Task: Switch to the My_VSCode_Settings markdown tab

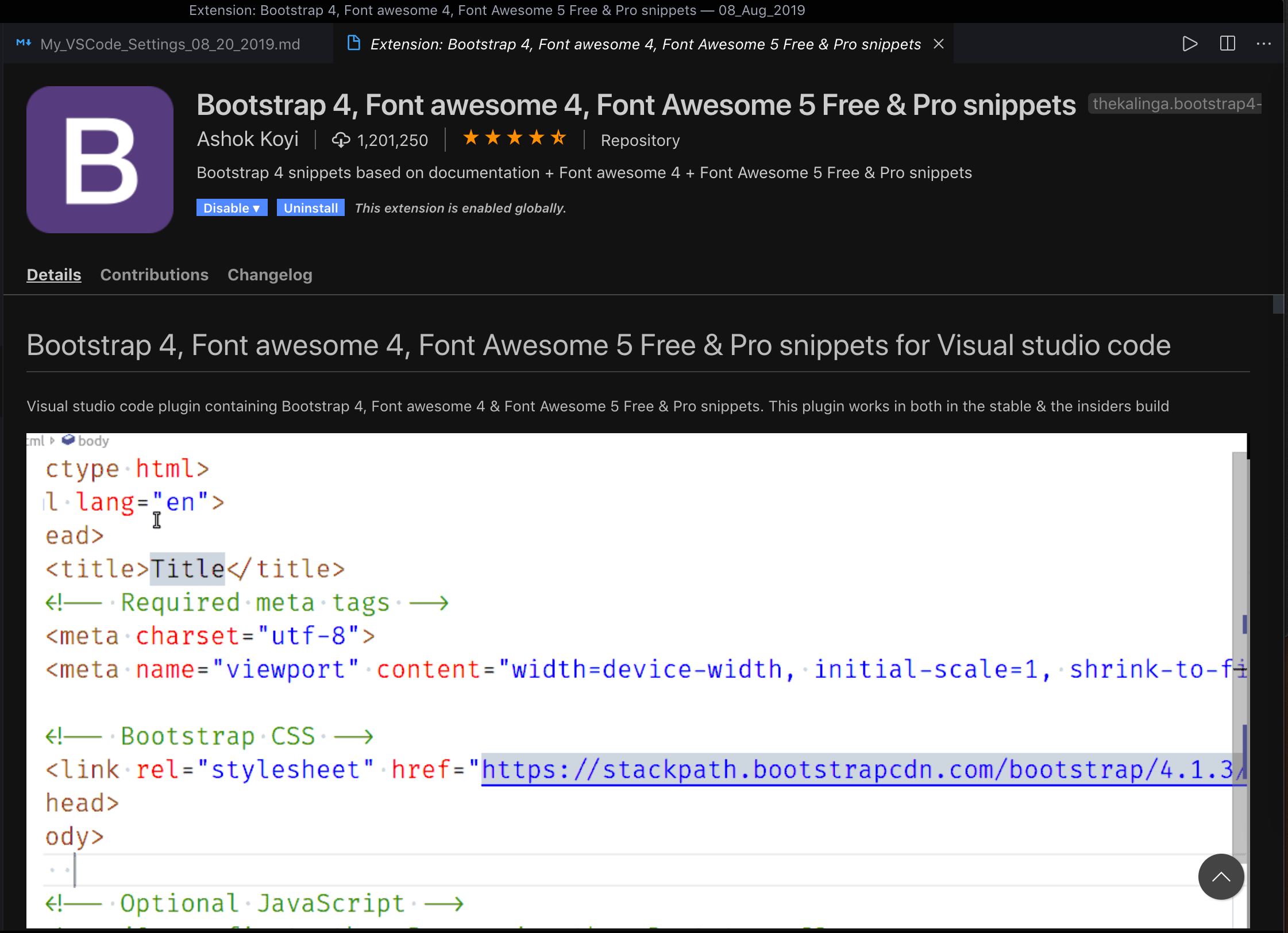Action: 169,44
